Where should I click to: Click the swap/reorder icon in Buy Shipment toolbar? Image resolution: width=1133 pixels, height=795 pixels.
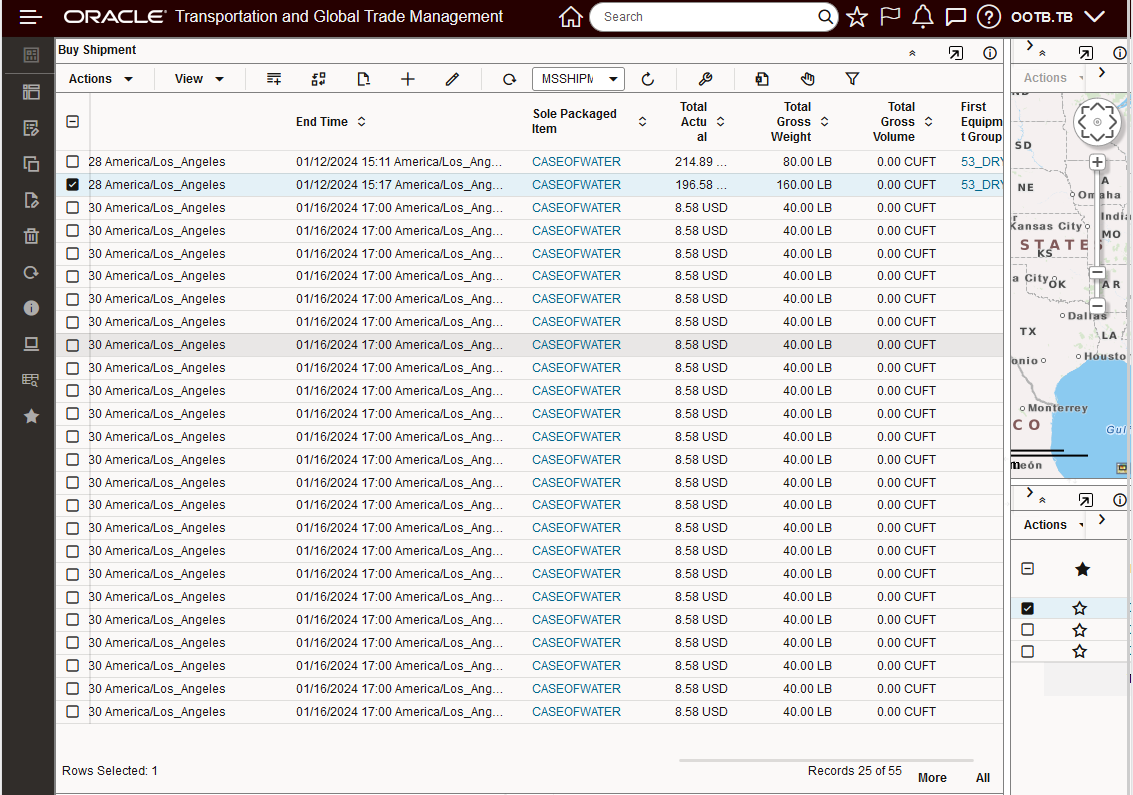coord(319,79)
